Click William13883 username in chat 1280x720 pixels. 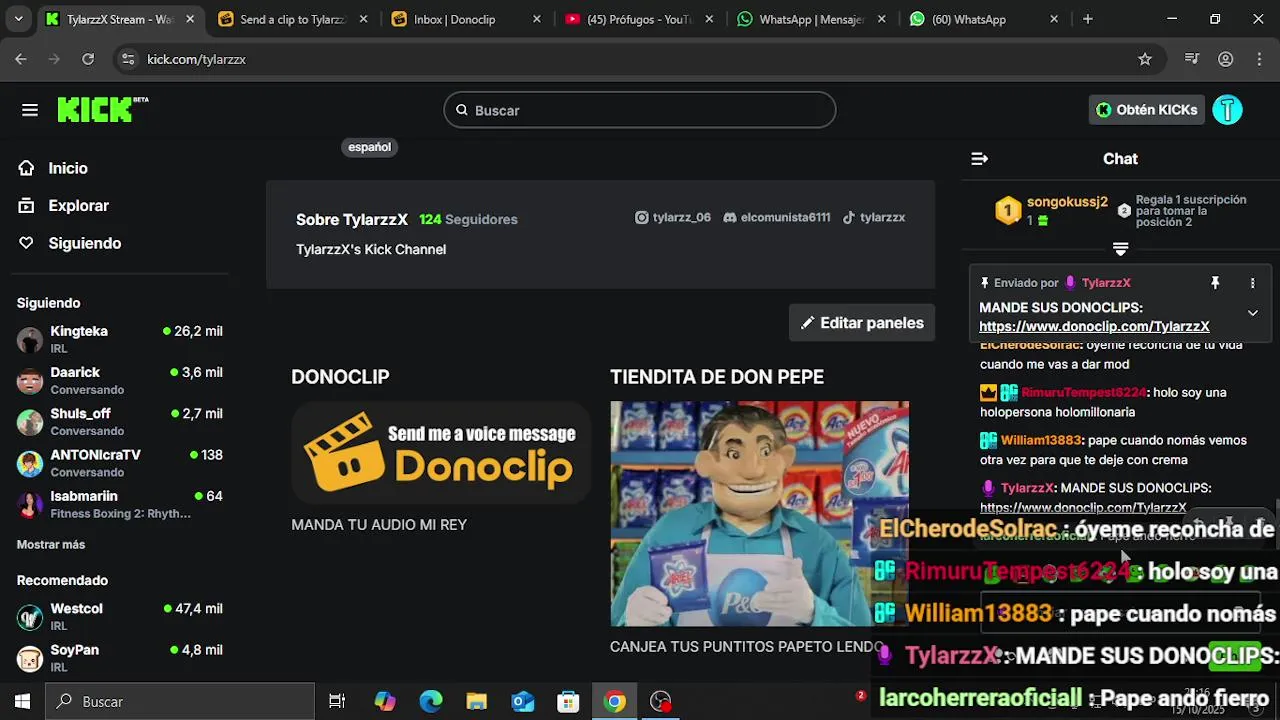click(1041, 440)
